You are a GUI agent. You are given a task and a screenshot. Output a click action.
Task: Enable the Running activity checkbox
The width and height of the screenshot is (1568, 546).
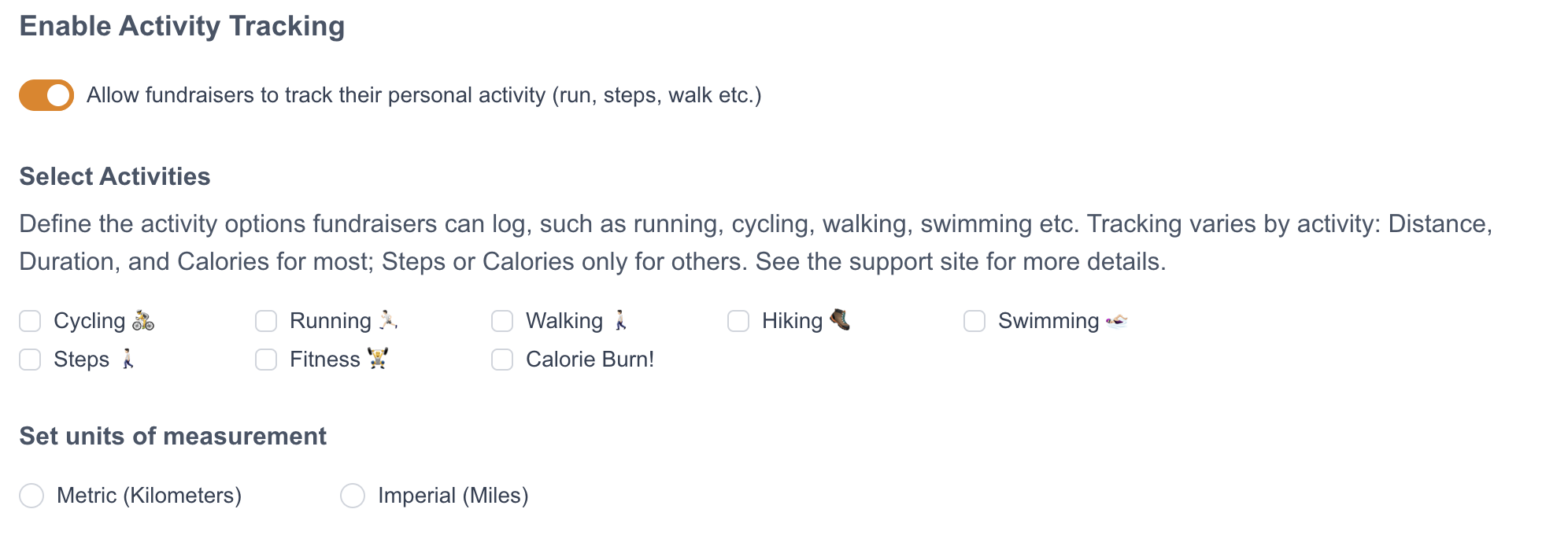tap(266, 321)
